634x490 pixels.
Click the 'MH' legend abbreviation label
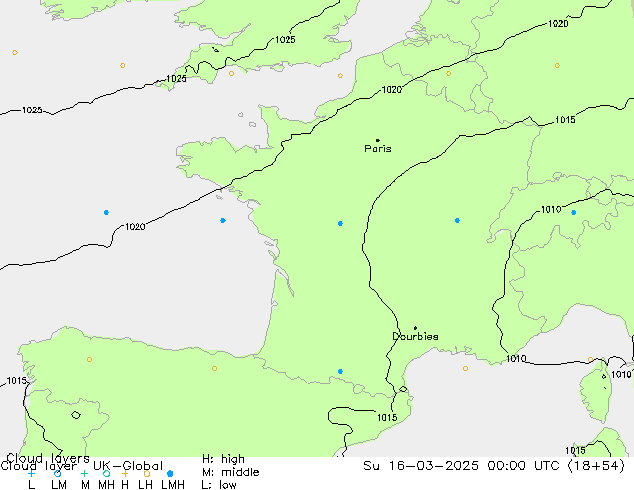tap(106, 485)
